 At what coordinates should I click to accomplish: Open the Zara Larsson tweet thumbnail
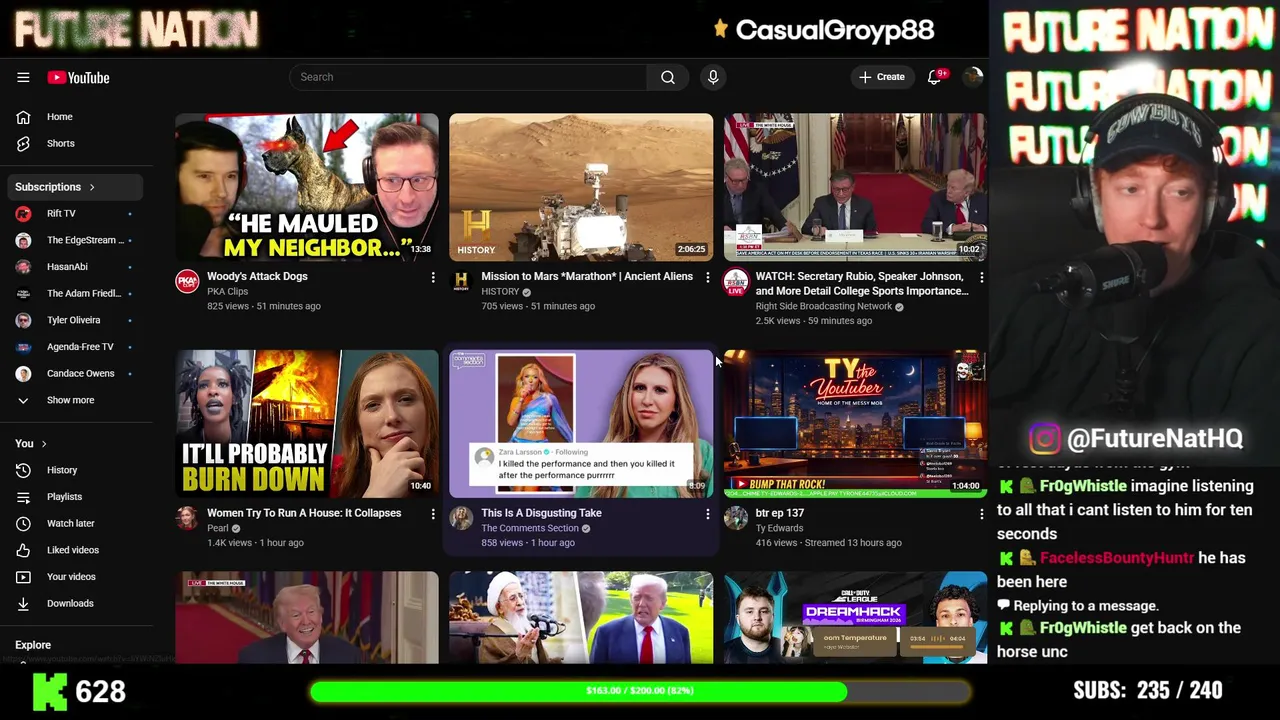(581, 424)
